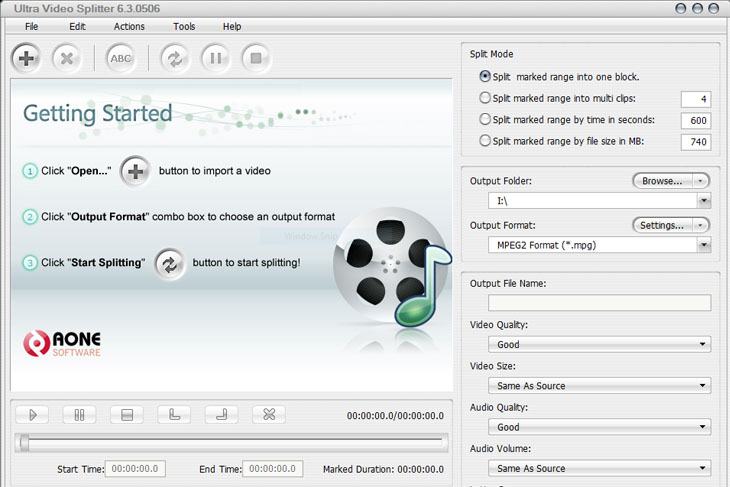Click the Pause toolbar button

pos(216,58)
